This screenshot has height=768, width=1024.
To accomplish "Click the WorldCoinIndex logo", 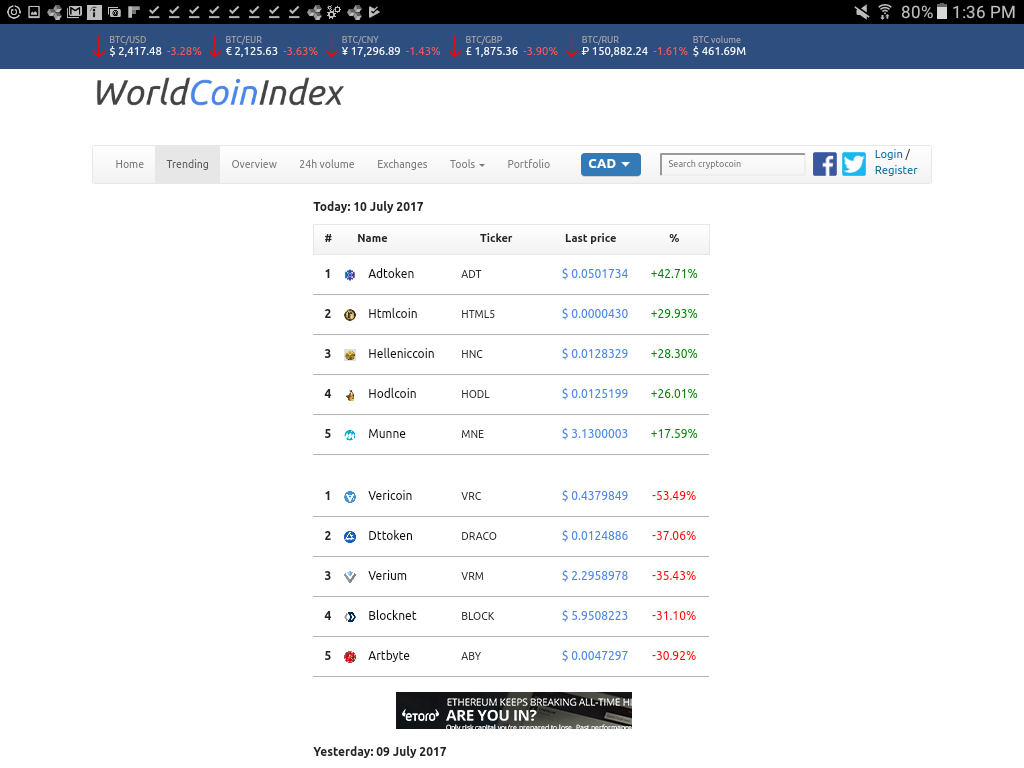I will tap(219, 93).
